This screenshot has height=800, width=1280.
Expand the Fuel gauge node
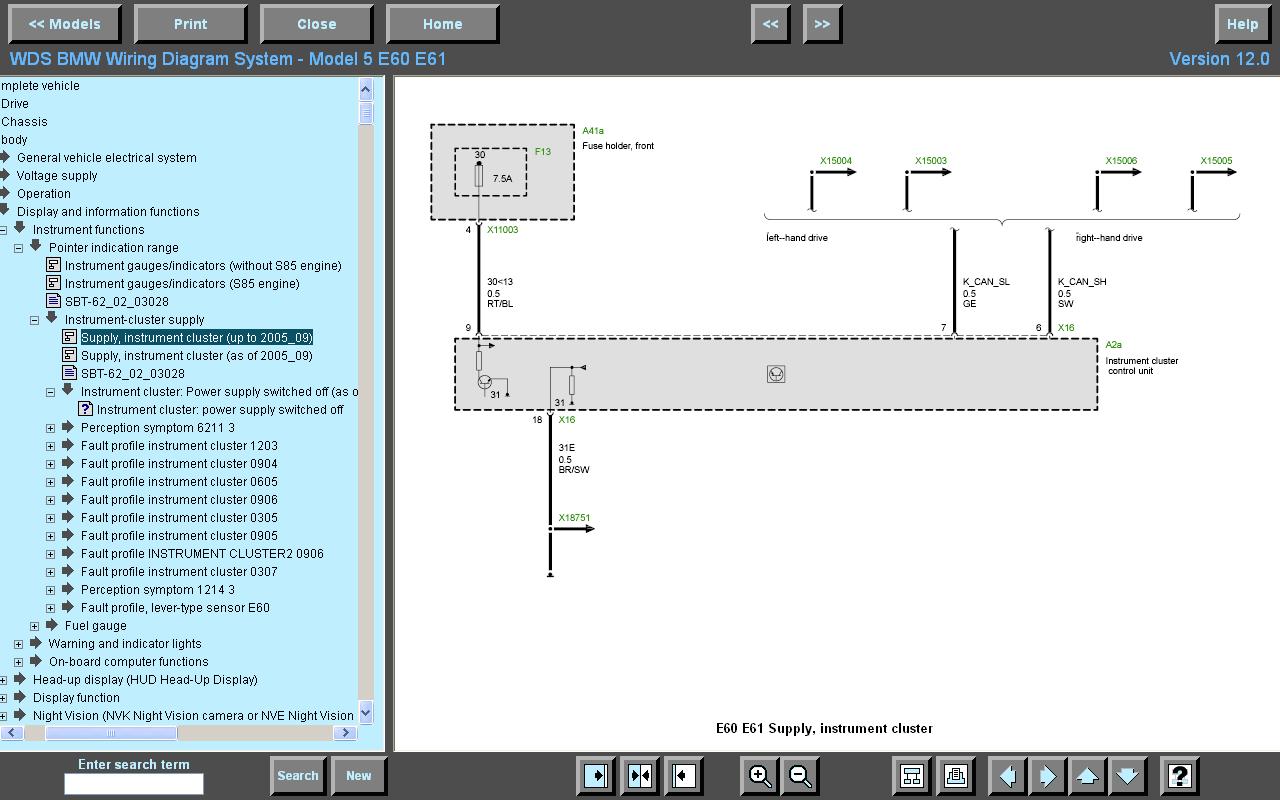34,626
